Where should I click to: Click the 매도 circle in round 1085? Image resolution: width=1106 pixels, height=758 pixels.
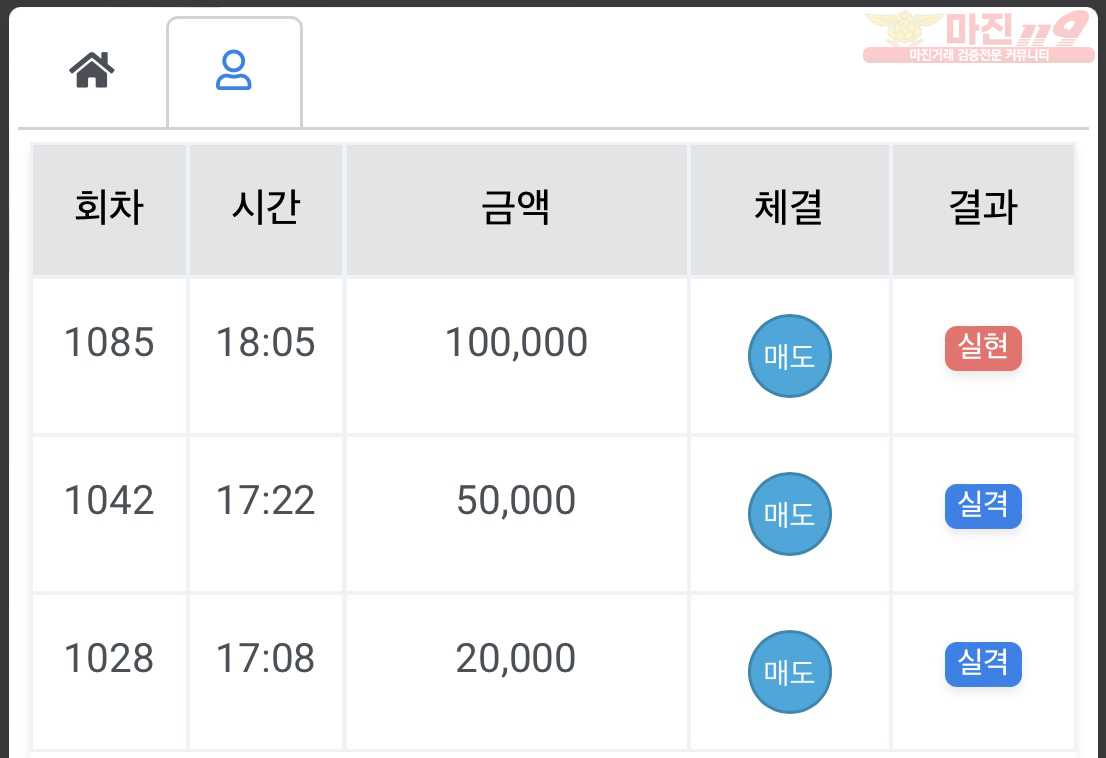pyautogui.click(x=789, y=356)
